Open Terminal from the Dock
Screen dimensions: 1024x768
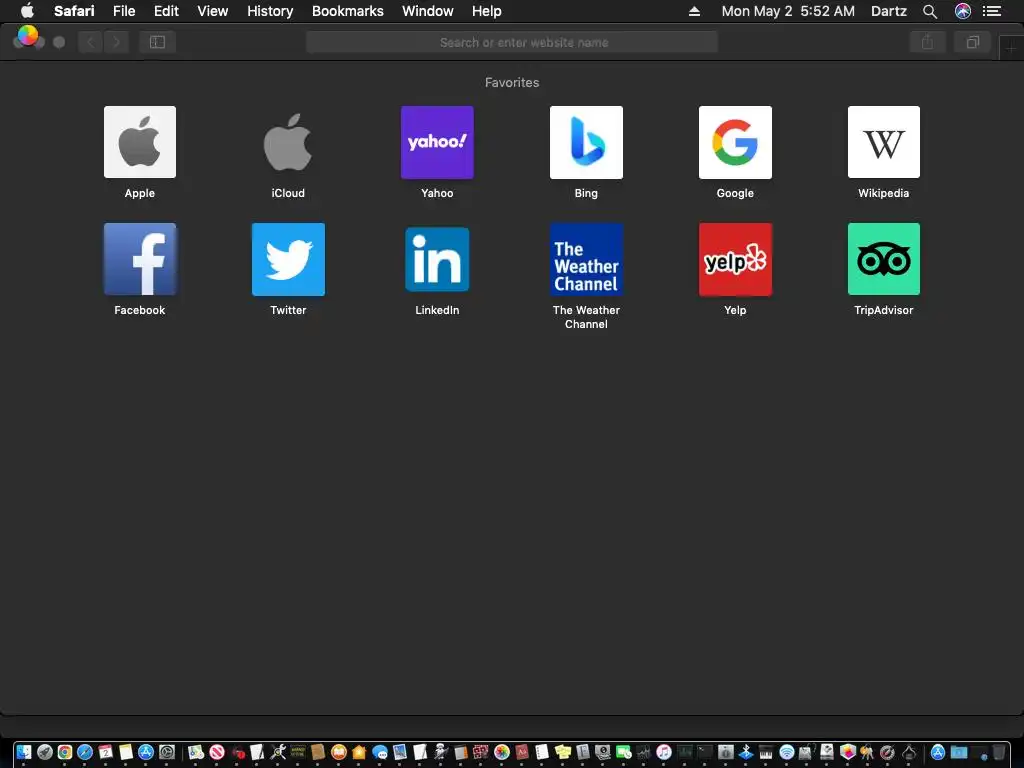tap(705, 752)
